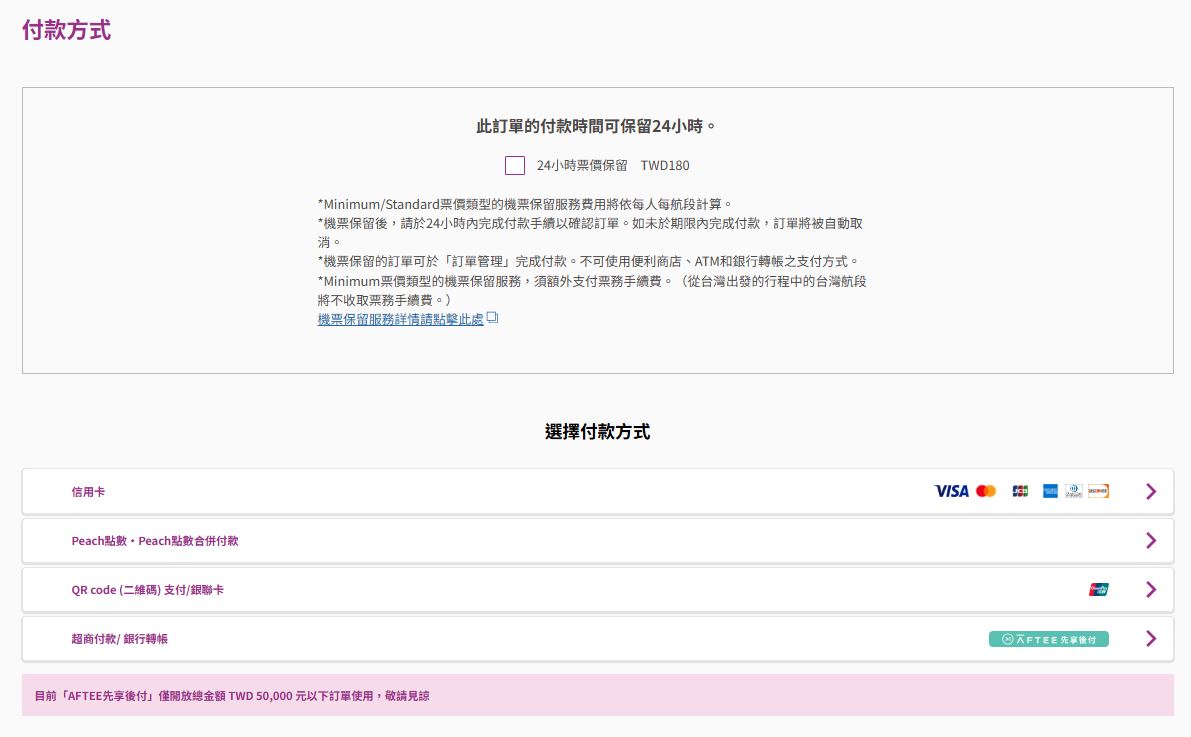Image resolution: width=1191 pixels, height=737 pixels.
Task: Expand 超商付款 row via its chevron arrow
Action: coord(1151,639)
